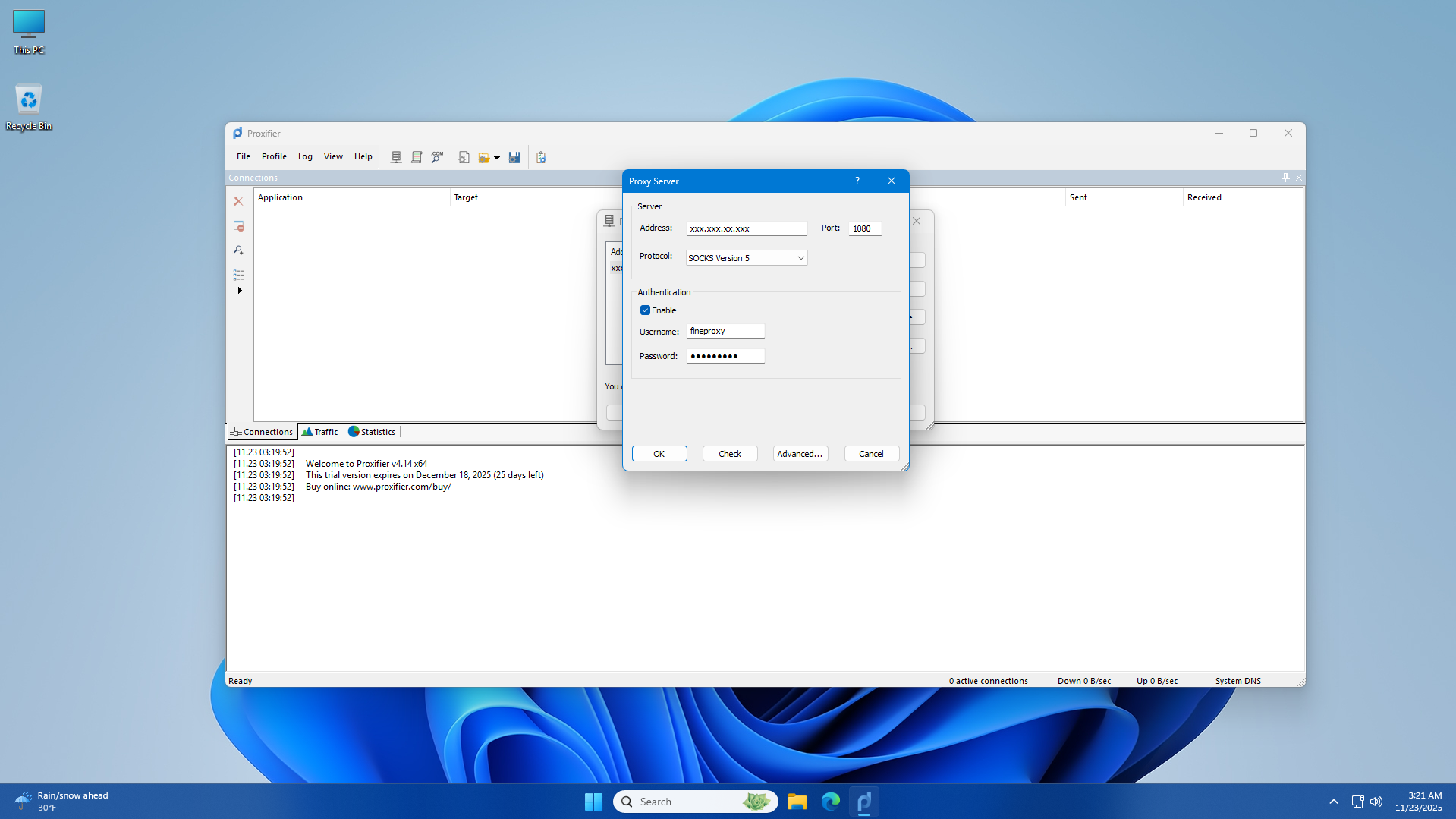Click the ? help button in Proxy Server title bar
Image resolution: width=1456 pixels, height=819 pixels.
[857, 181]
